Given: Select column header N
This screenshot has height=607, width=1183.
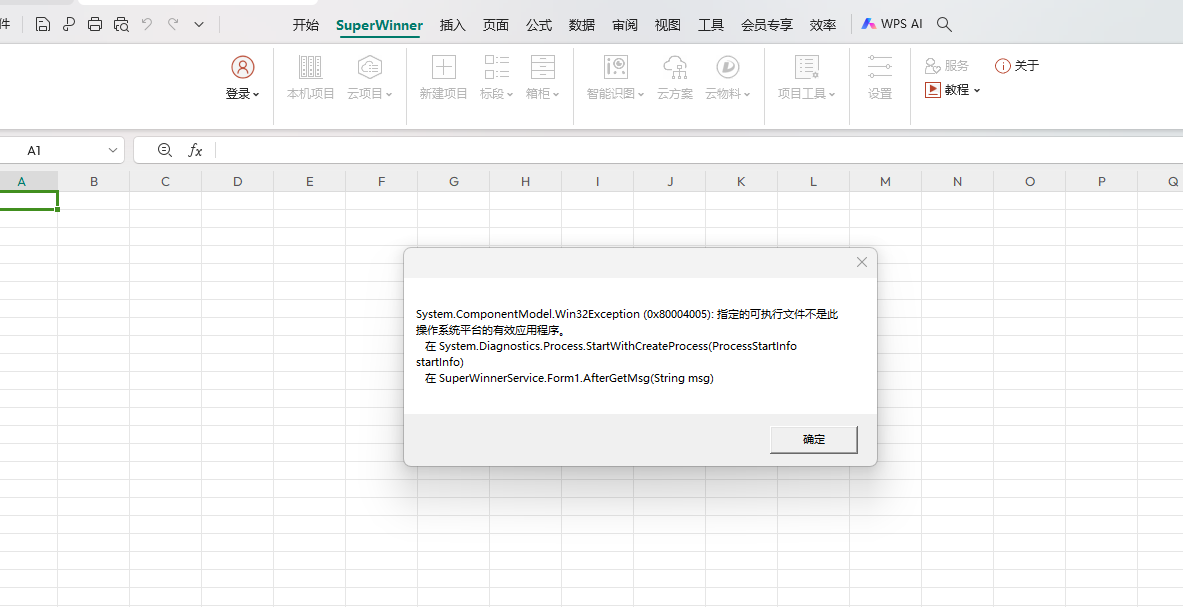Looking at the screenshot, I should pyautogui.click(x=957, y=181).
